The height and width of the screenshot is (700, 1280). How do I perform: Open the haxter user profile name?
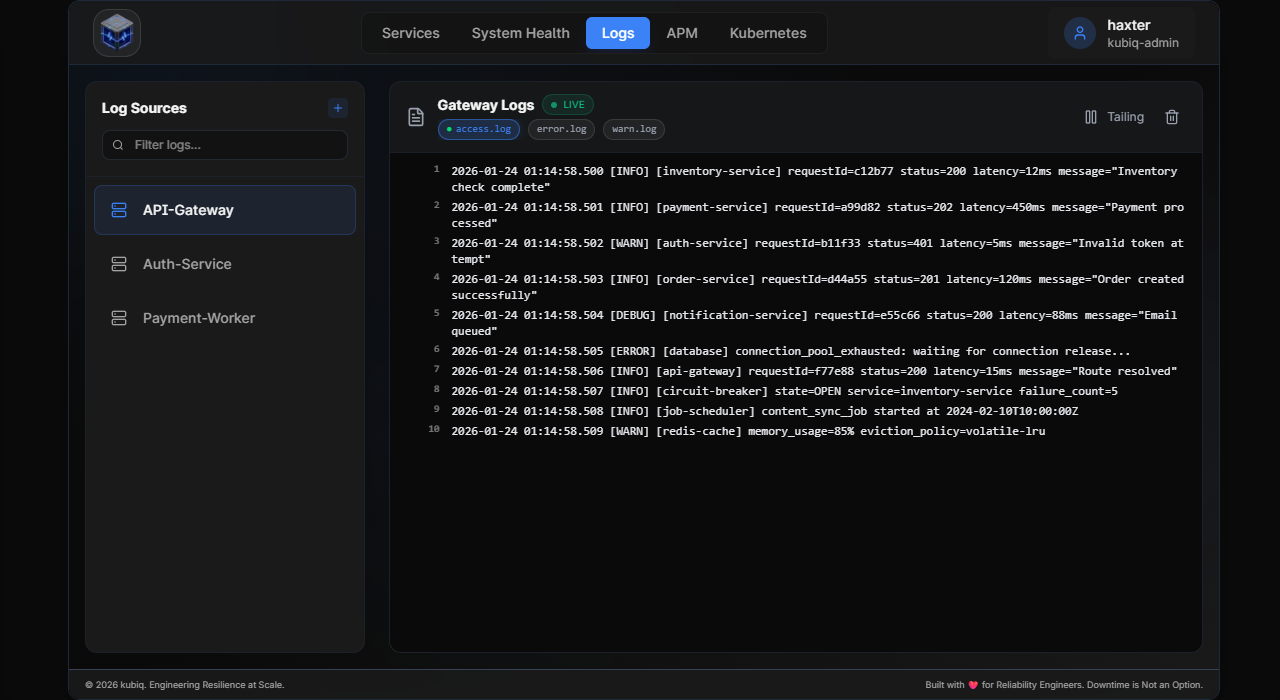[x=1129, y=25]
